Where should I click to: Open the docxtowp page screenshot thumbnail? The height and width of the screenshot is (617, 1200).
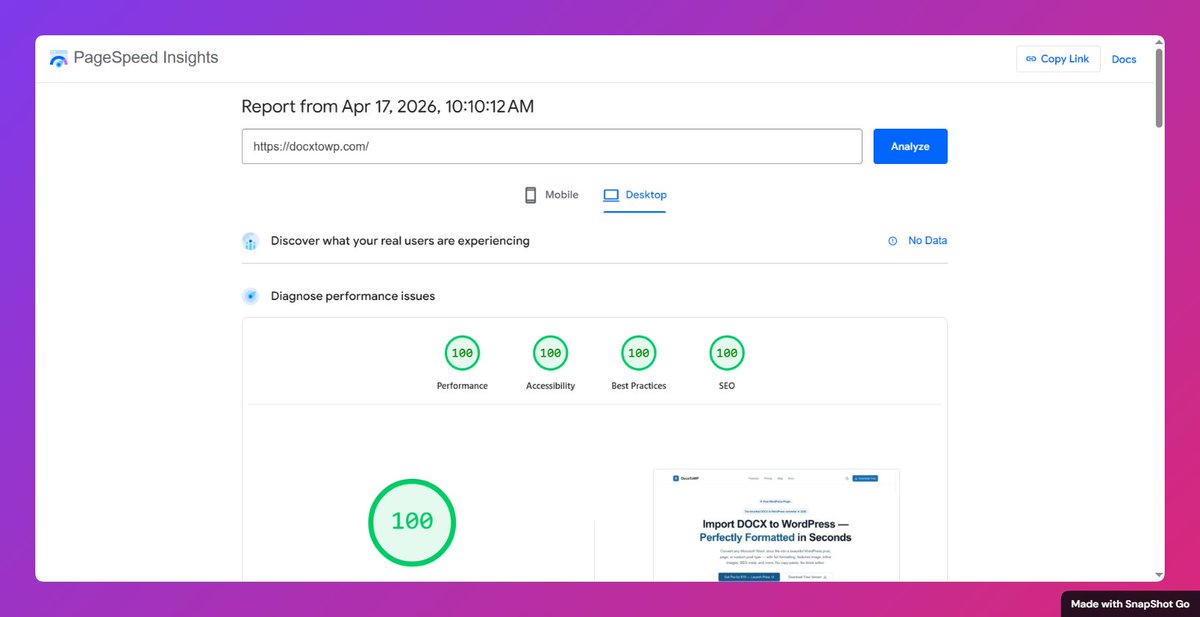tap(776, 525)
